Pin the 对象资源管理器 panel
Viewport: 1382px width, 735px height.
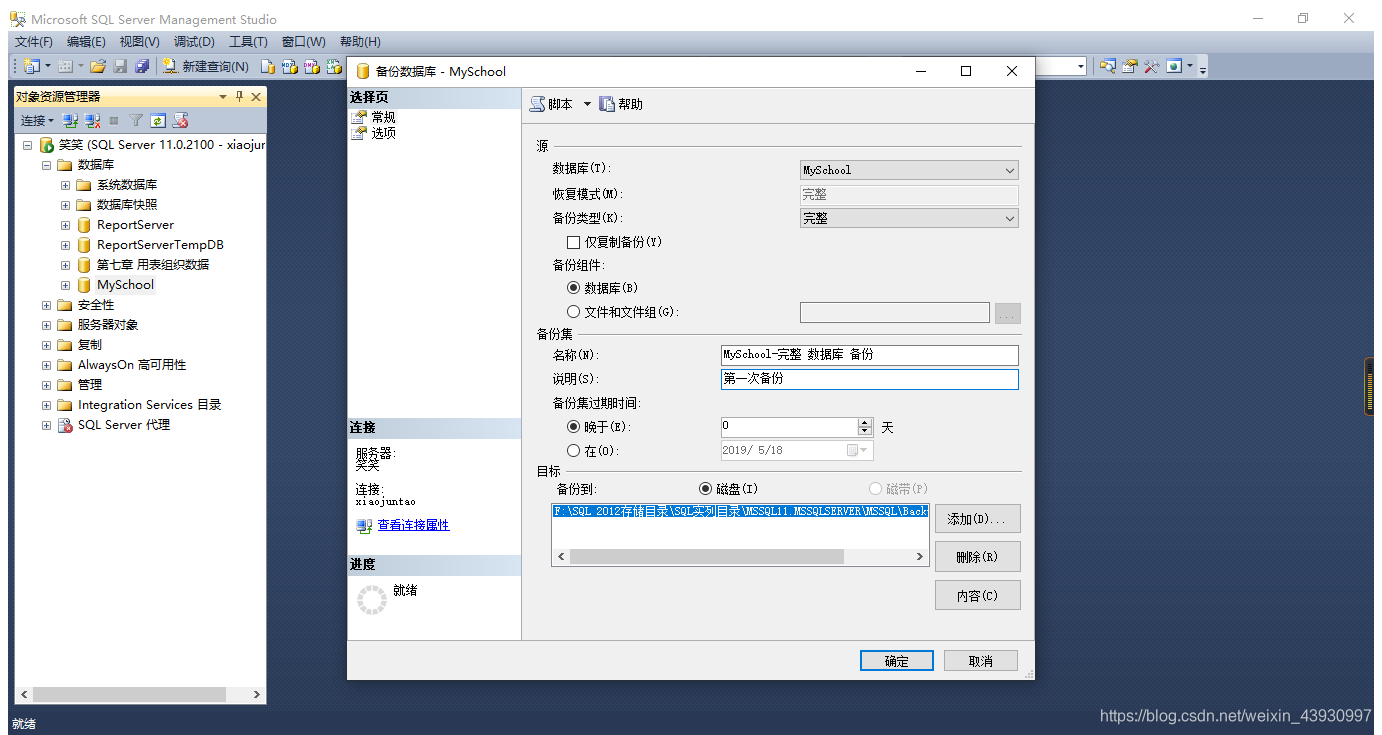239,97
